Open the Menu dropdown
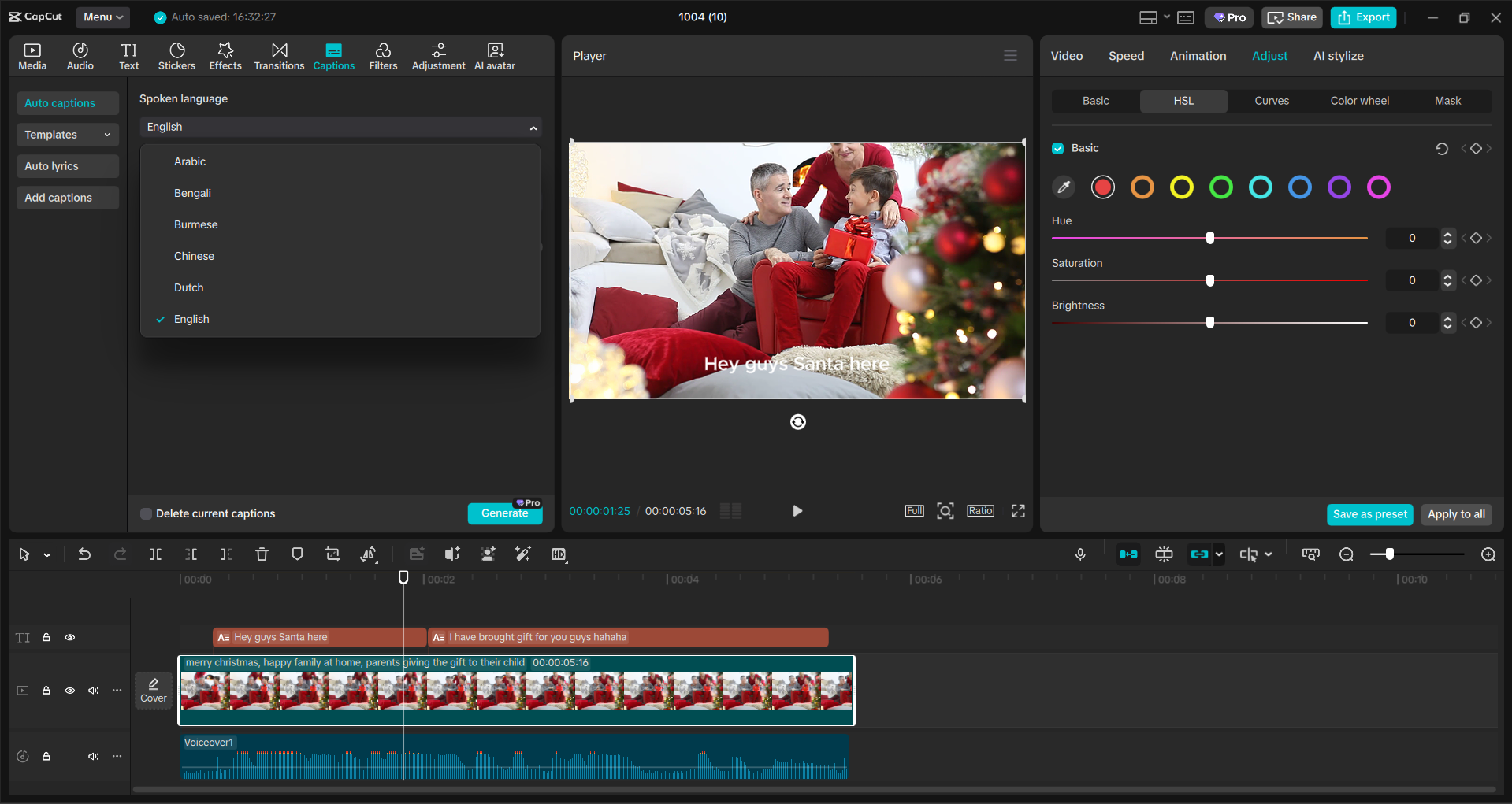 [102, 17]
